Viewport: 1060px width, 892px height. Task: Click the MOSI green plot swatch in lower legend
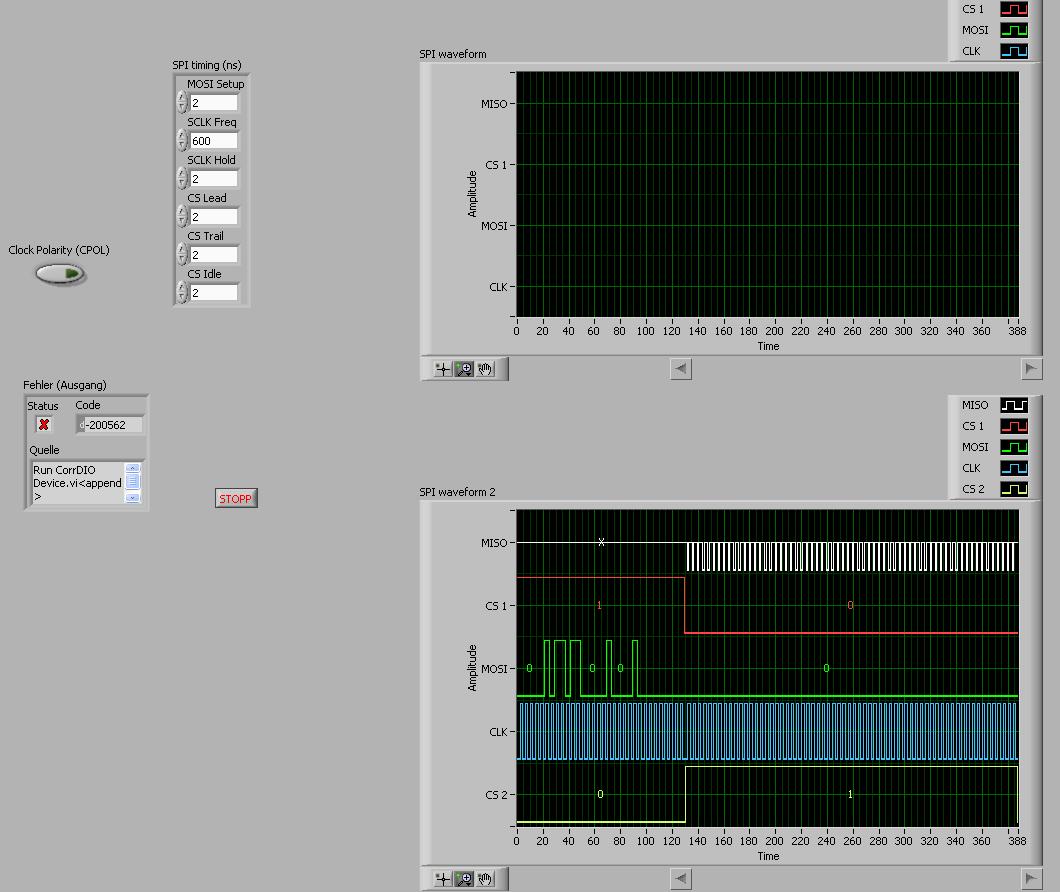click(x=1014, y=447)
